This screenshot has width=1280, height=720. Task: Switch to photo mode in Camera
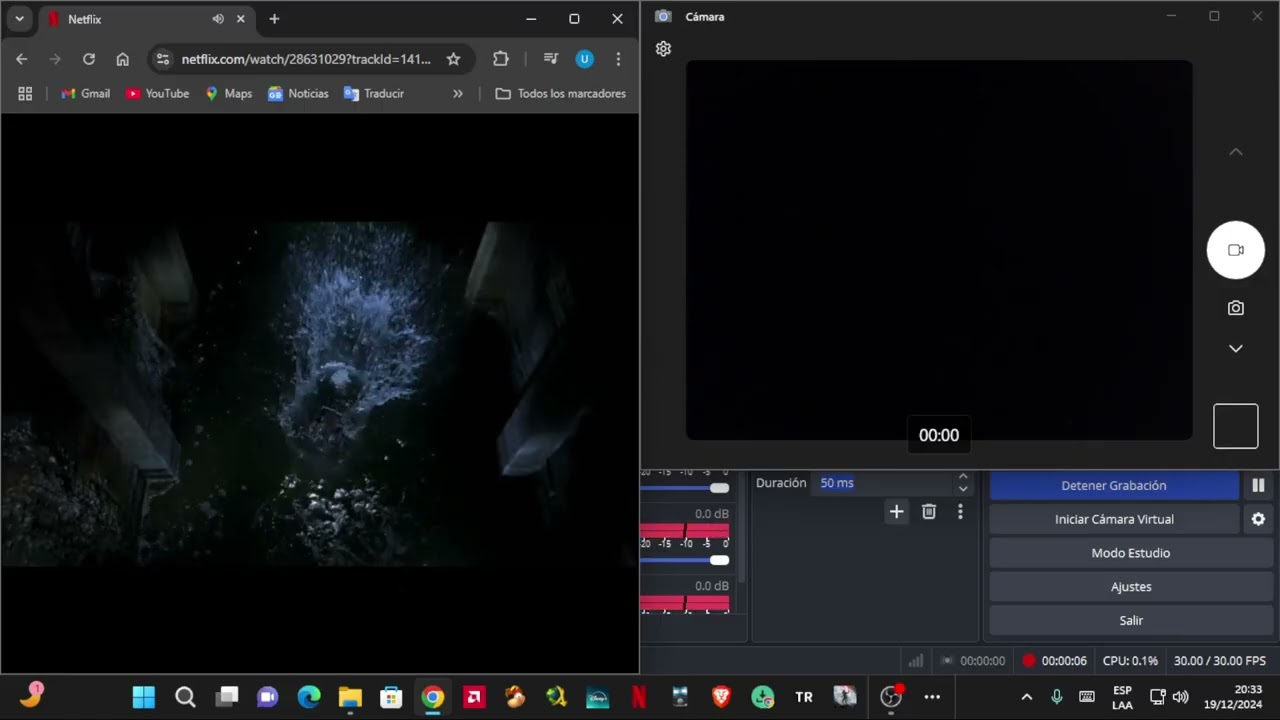tap(1236, 308)
